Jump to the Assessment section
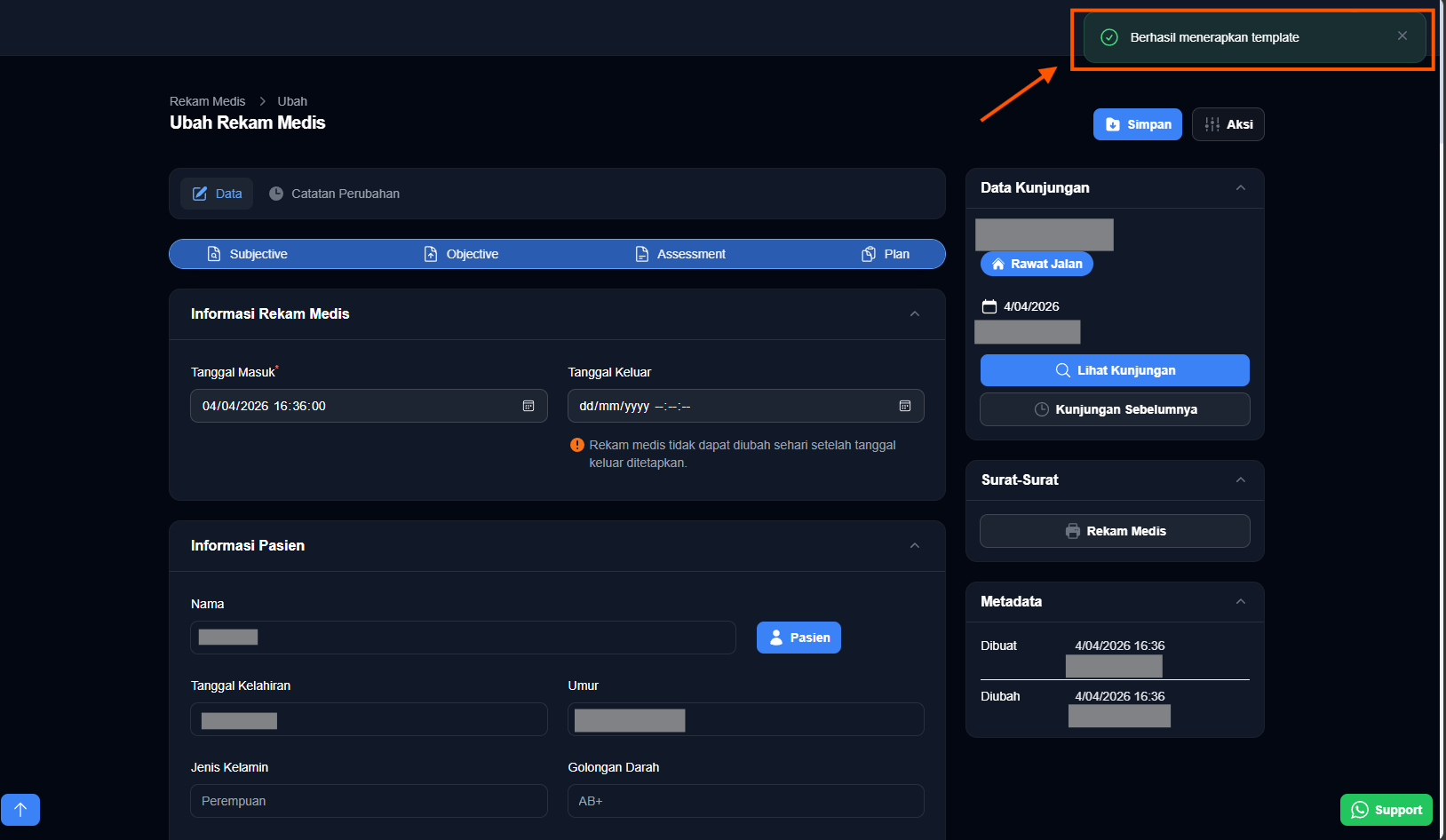 [680, 254]
